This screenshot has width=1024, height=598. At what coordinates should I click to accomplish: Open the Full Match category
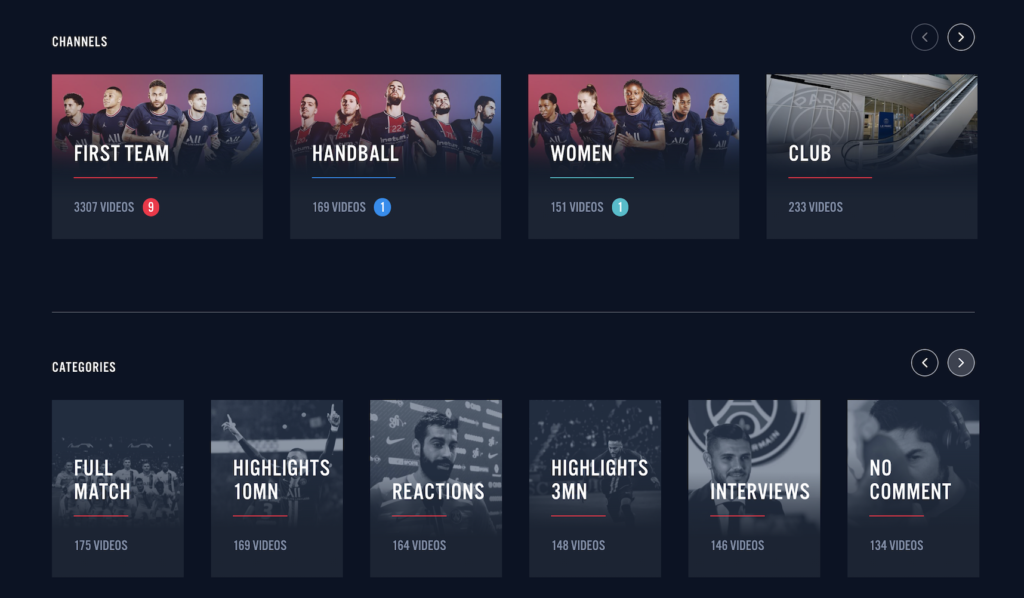pos(118,488)
